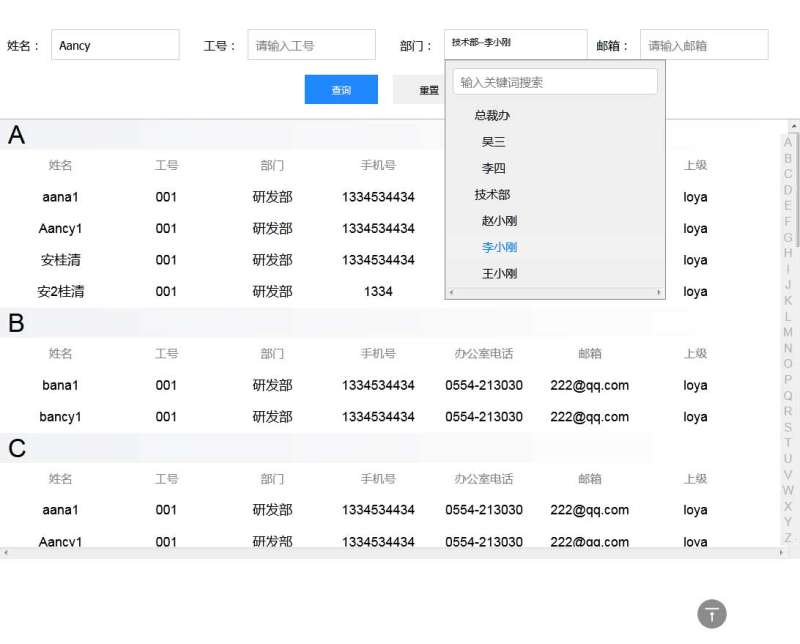
Task: Click the table vertical scrollbar up arrow
Action: (794, 126)
